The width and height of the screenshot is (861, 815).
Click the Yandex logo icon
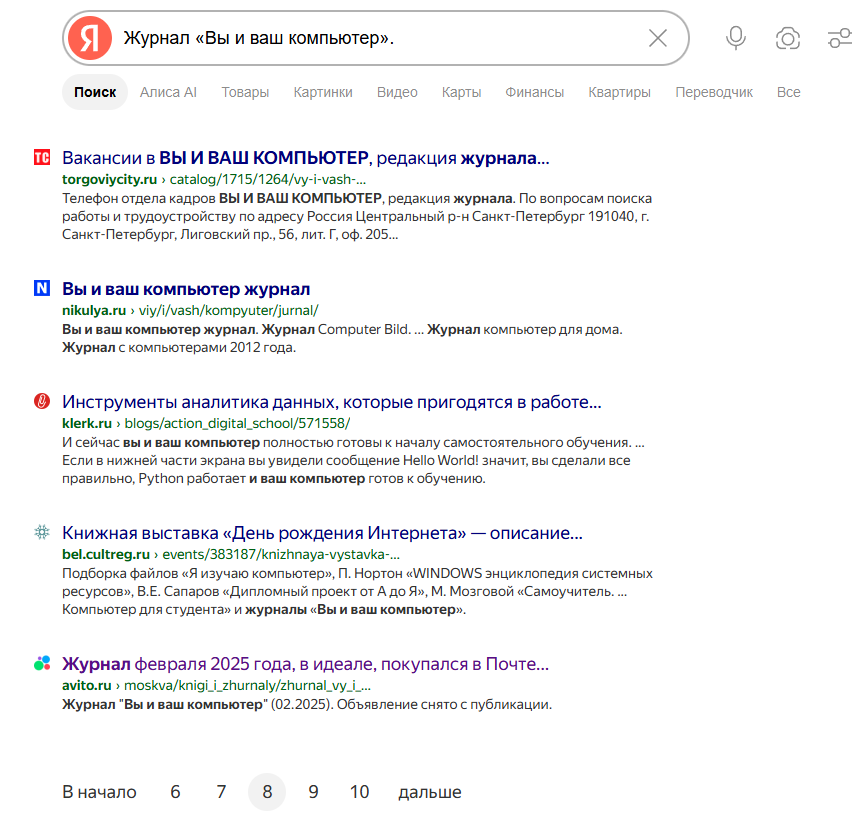[90, 38]
